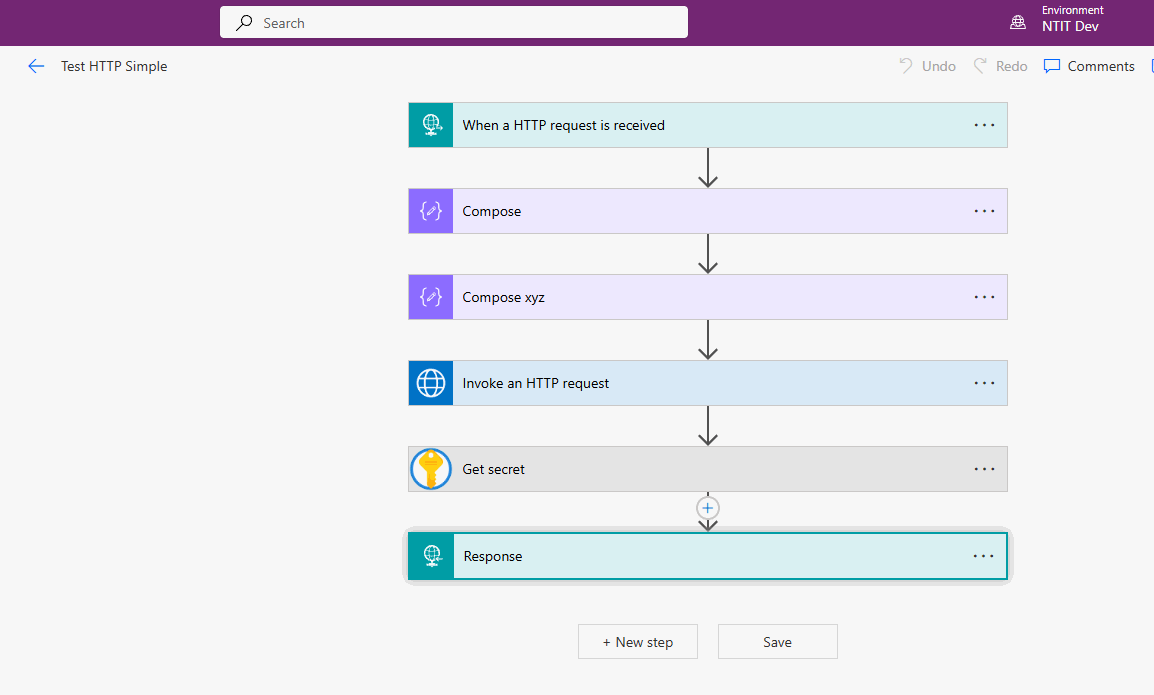Open the Compose action's ellipsis menu
Screen dimensions: 1154x695
tap(984, 211)
